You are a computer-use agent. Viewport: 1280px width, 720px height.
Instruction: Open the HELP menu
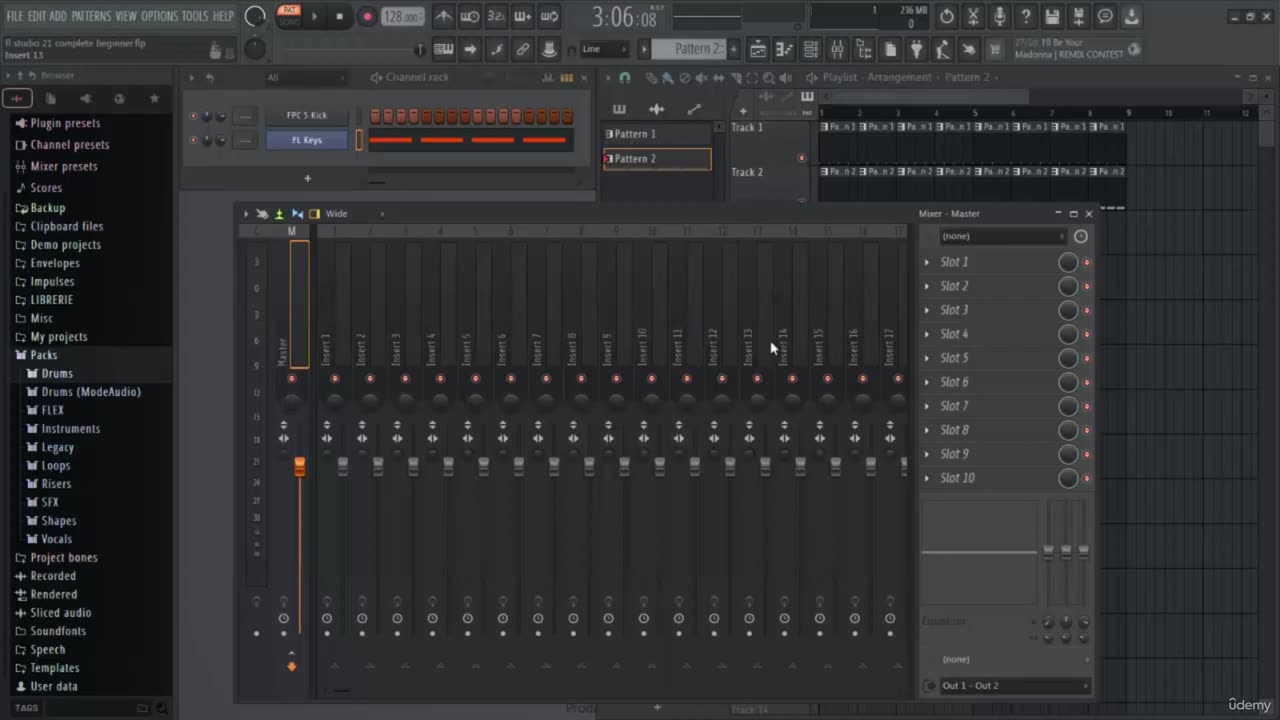coord(223,16)
